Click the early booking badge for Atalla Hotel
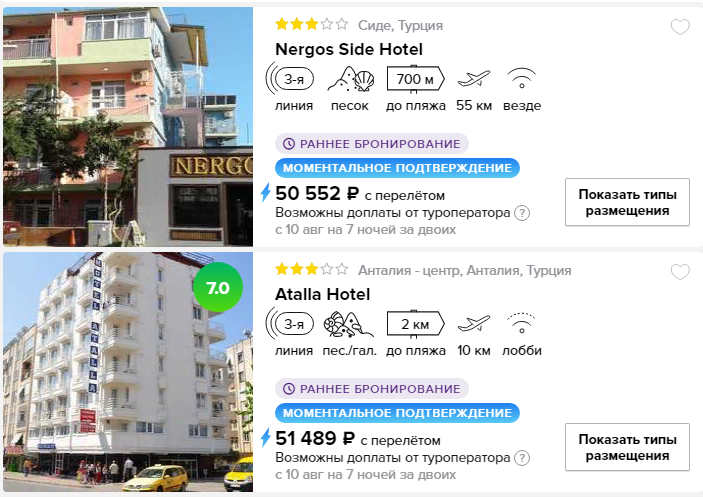Viewport: 703px width, 497px height. point(372,389)
